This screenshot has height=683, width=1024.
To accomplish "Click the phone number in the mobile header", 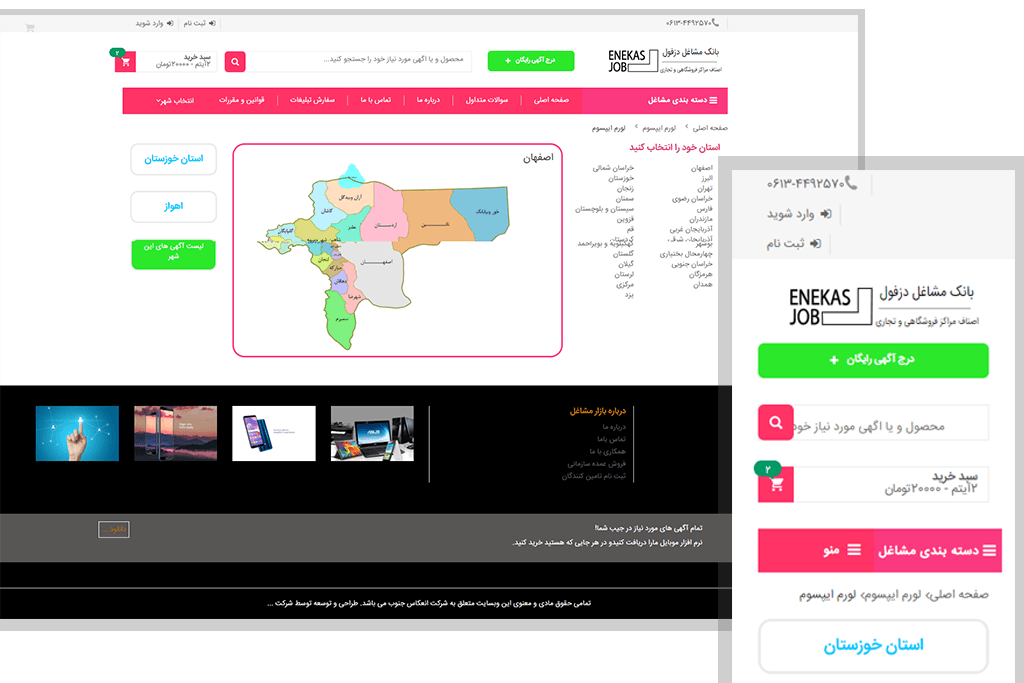I will coord(806,184).
